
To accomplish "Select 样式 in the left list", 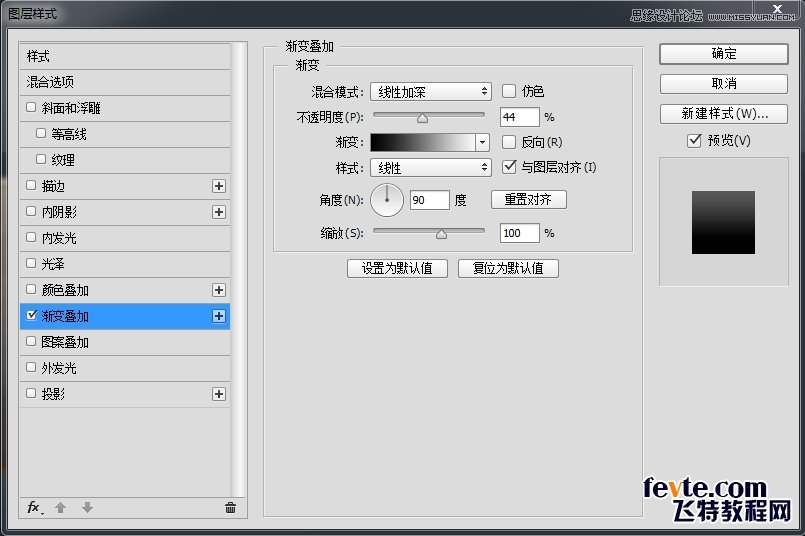I will [x=125, y=56].
